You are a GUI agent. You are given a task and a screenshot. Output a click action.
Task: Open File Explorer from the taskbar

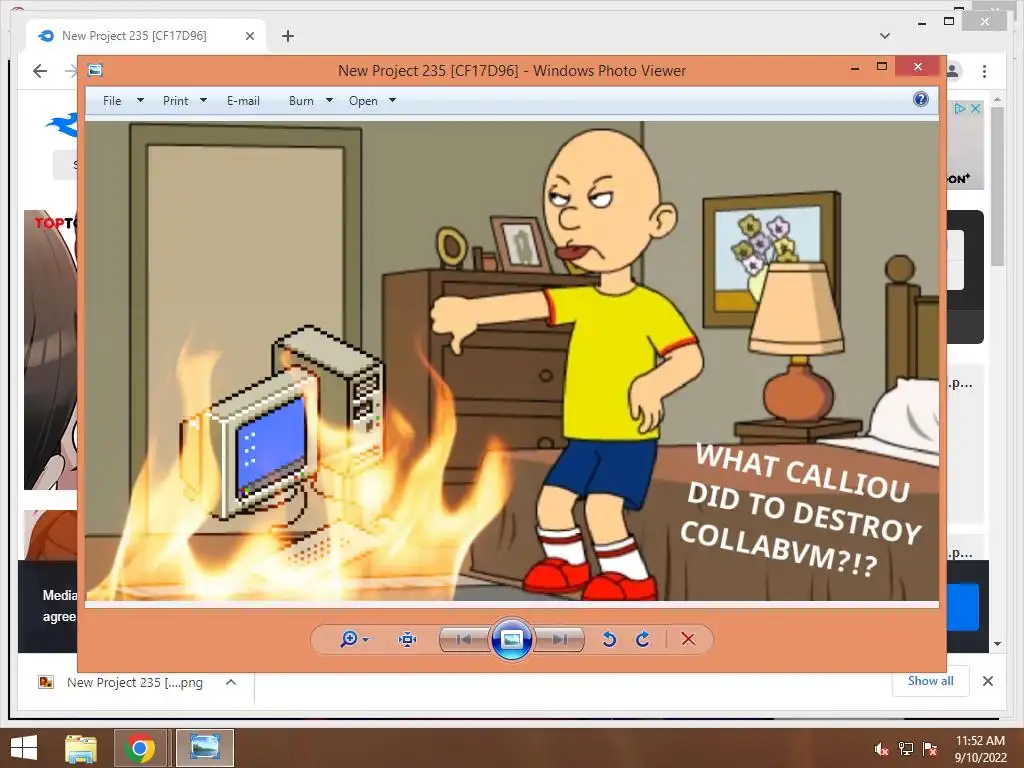point(81,748)
